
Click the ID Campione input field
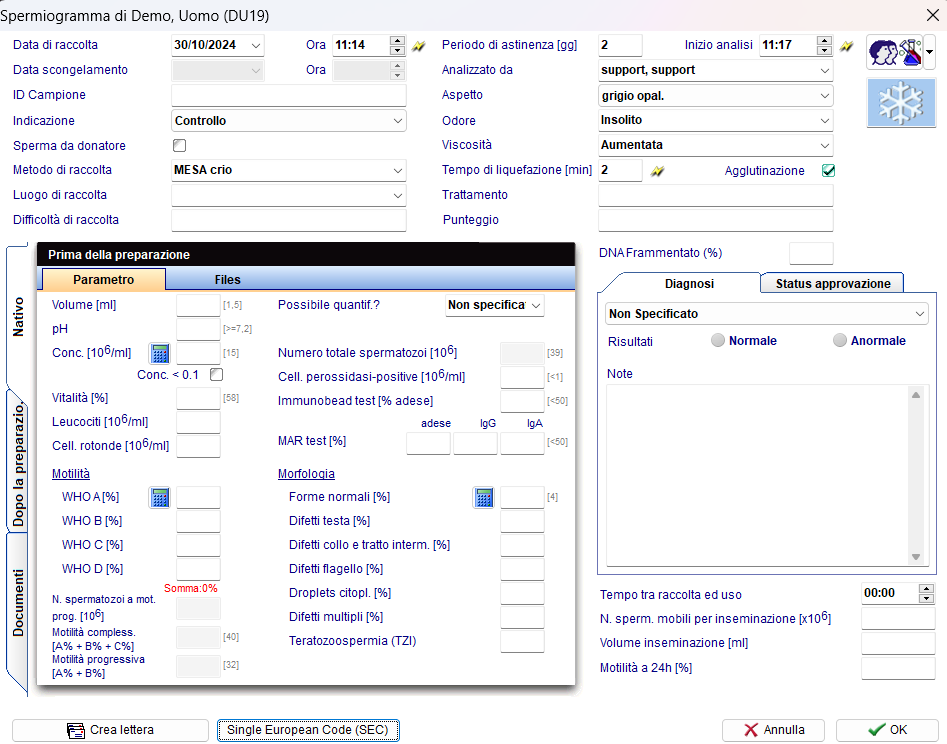coord(289,95)
